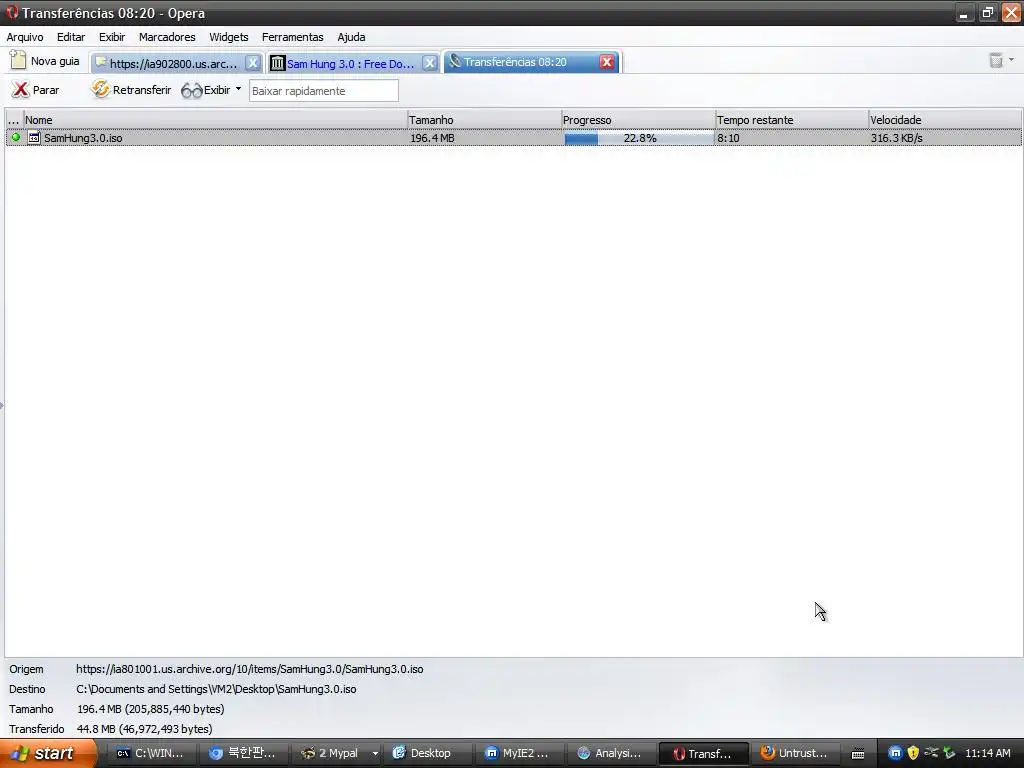Close the Transferências tab with red X
1024x768 pixels.
point(607,62)
